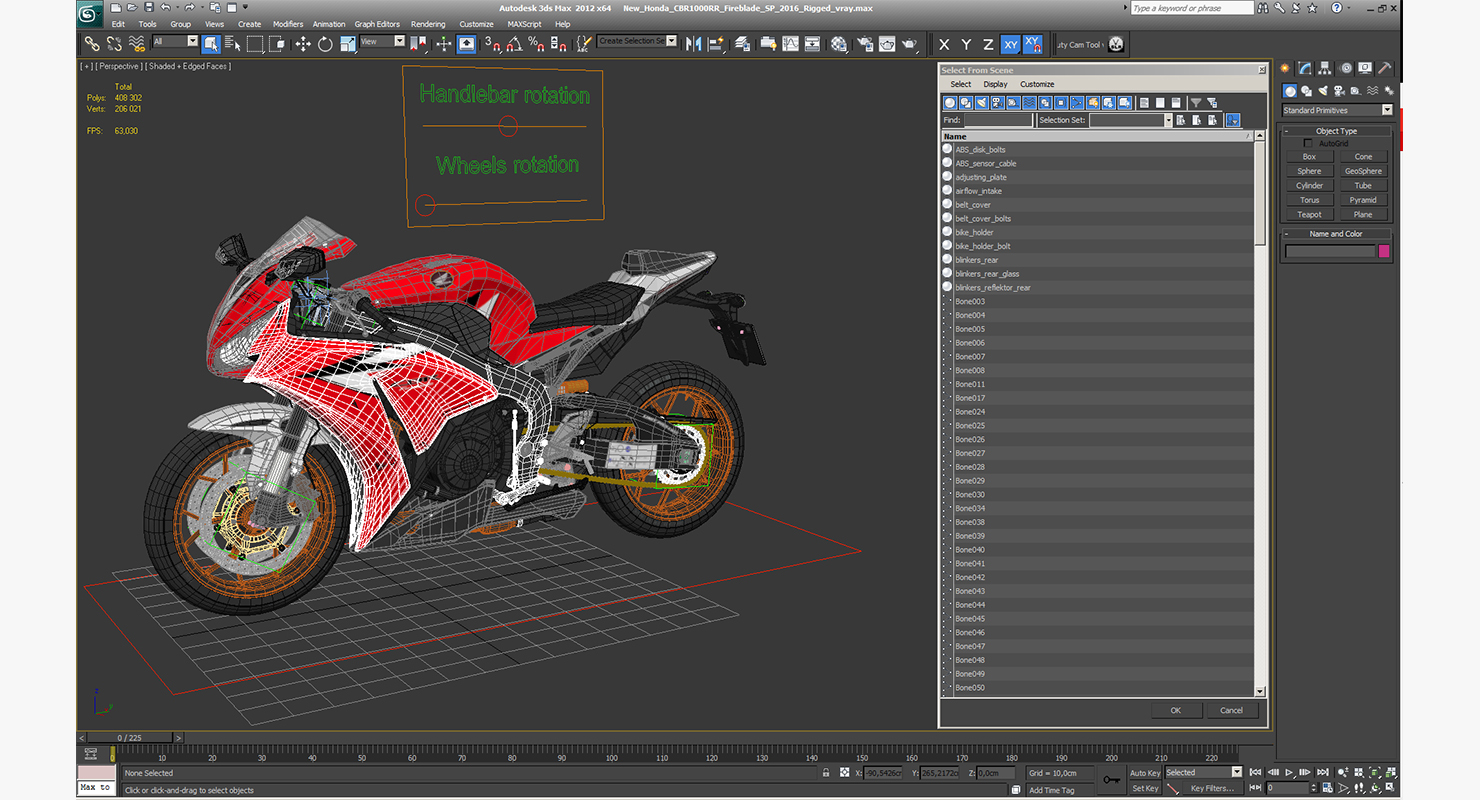
Task: Toggle the 3D Snaps button
Action: click(x=494, y=44)
